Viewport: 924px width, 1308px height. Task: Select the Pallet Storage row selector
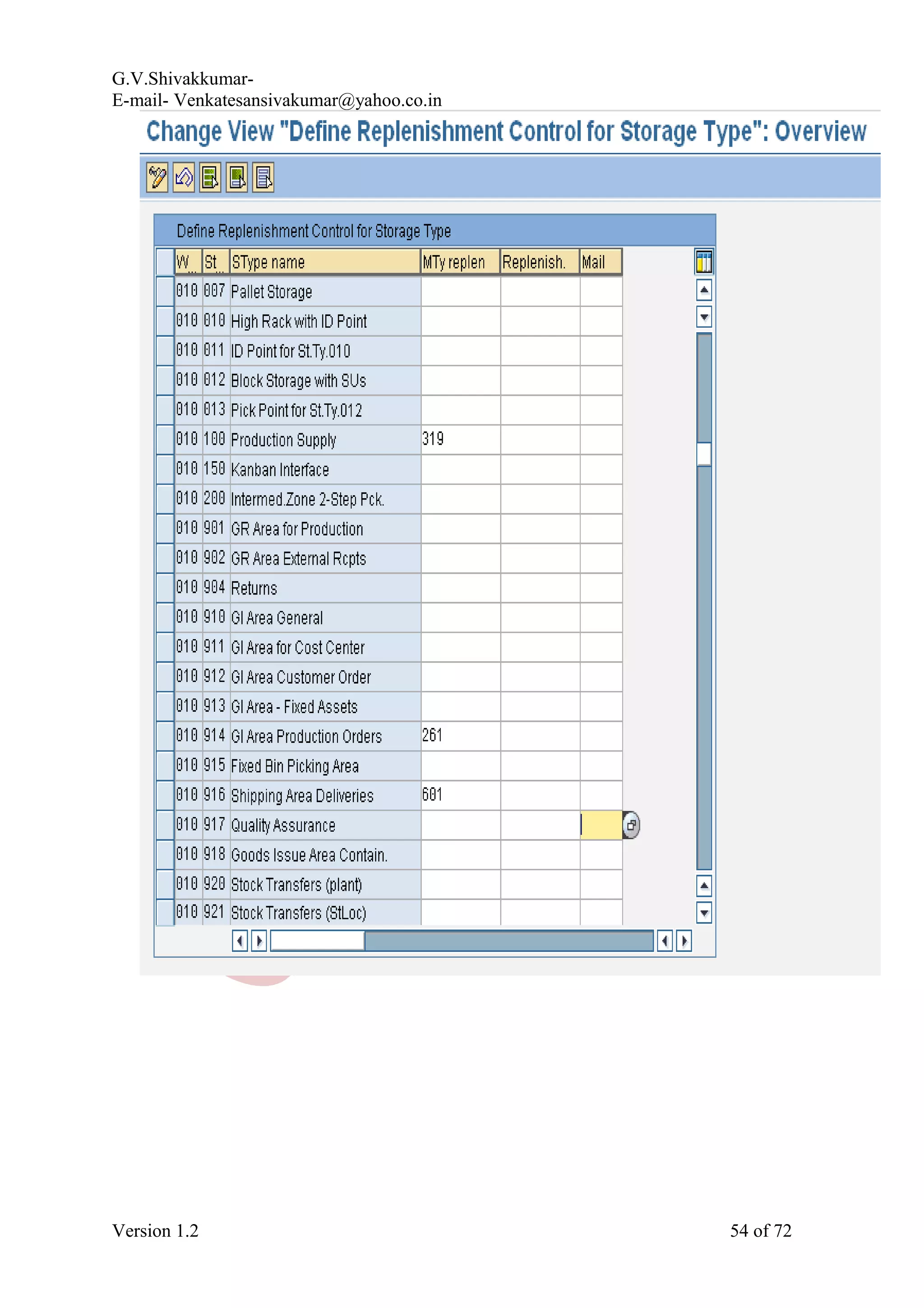point(165,291)
